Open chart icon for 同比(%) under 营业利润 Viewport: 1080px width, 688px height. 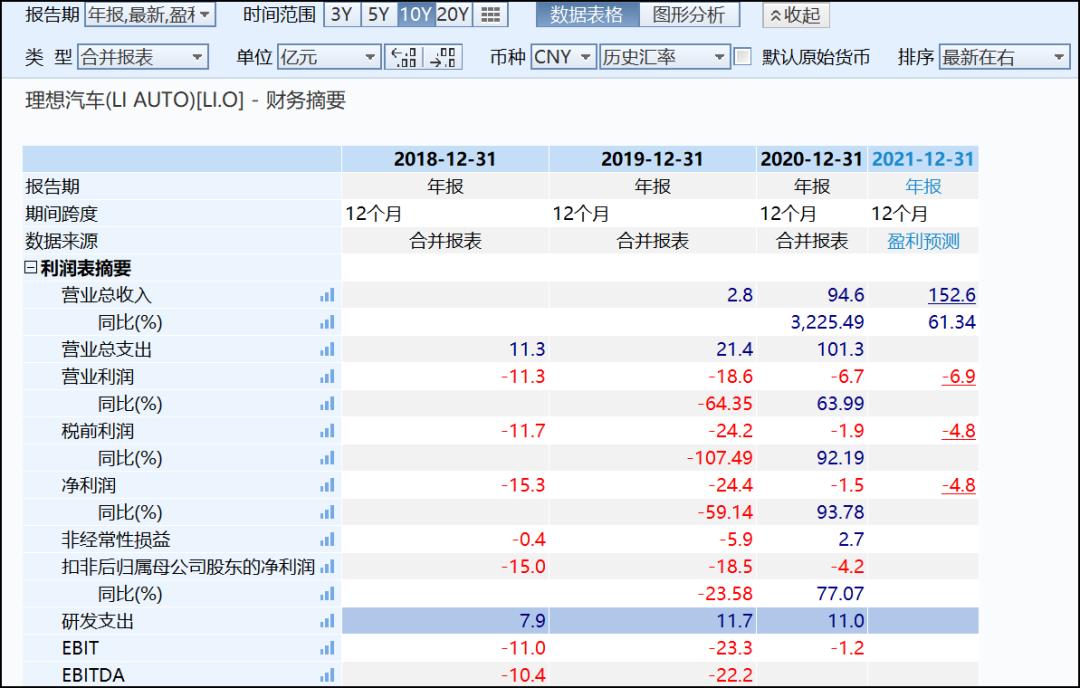[327, 404]
